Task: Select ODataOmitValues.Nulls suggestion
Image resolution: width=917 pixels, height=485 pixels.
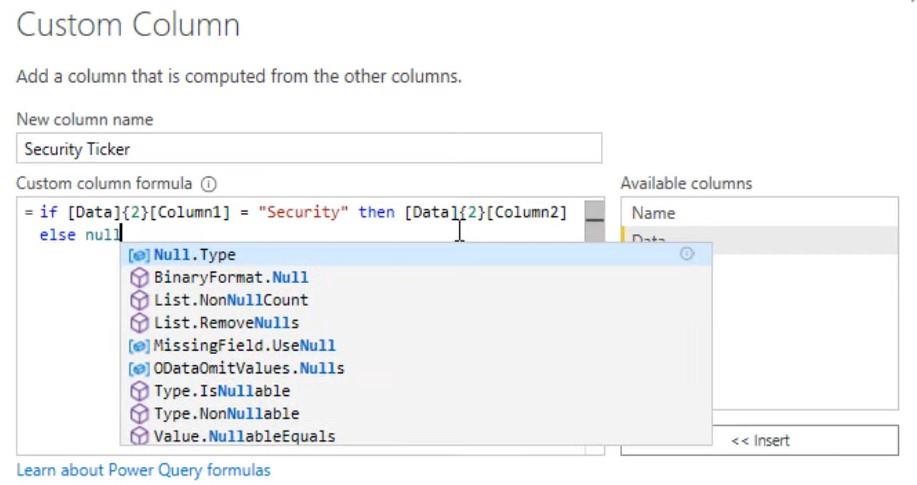Action: (x=416, y=369)
